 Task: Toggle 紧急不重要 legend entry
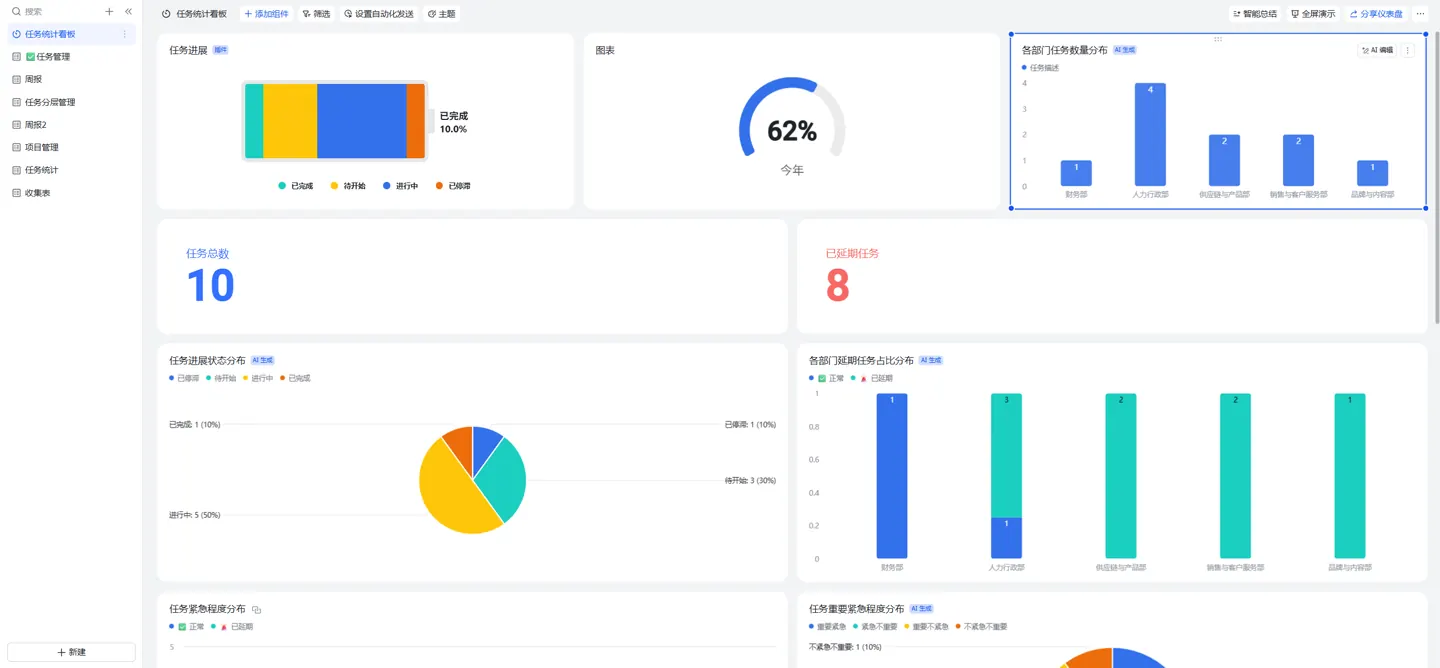[x=875, y=626]
